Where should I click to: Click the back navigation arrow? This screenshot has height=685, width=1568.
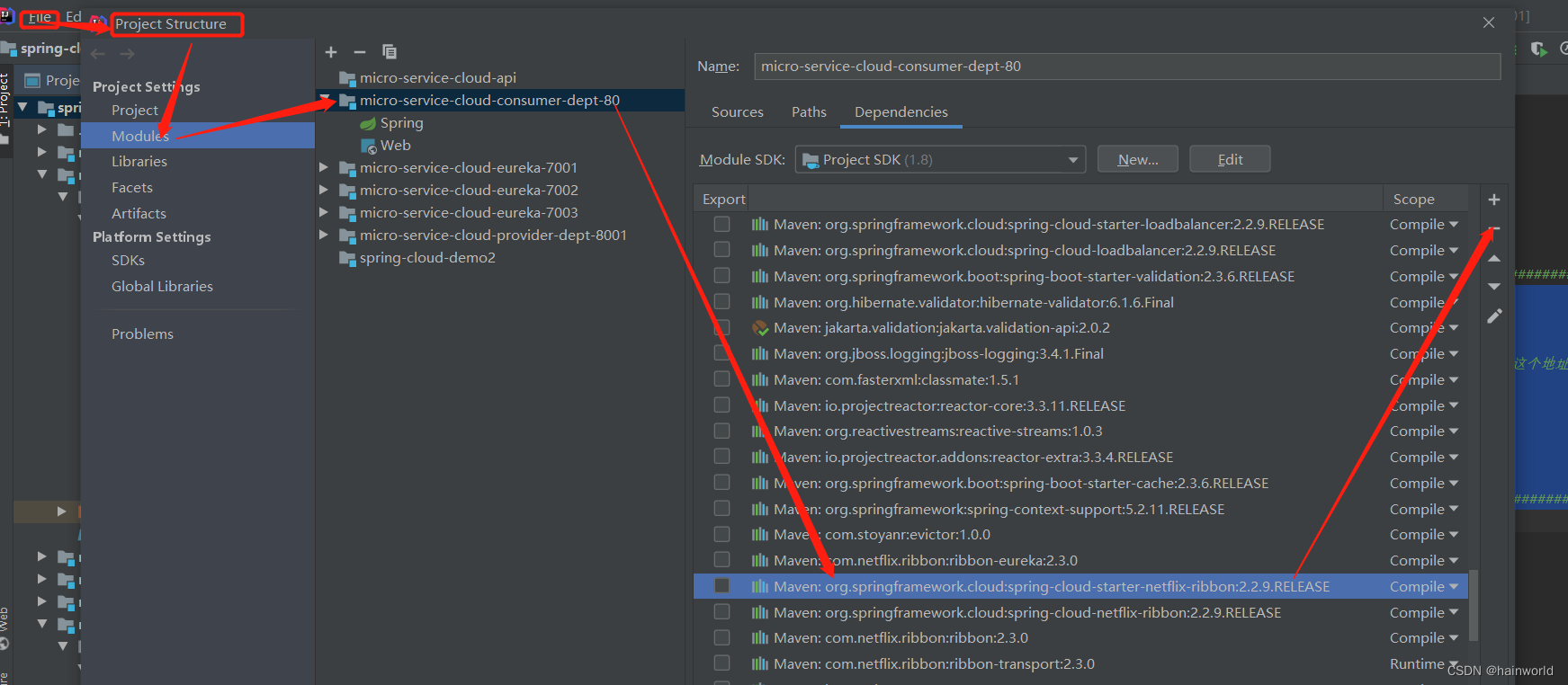tap(98, 54)
